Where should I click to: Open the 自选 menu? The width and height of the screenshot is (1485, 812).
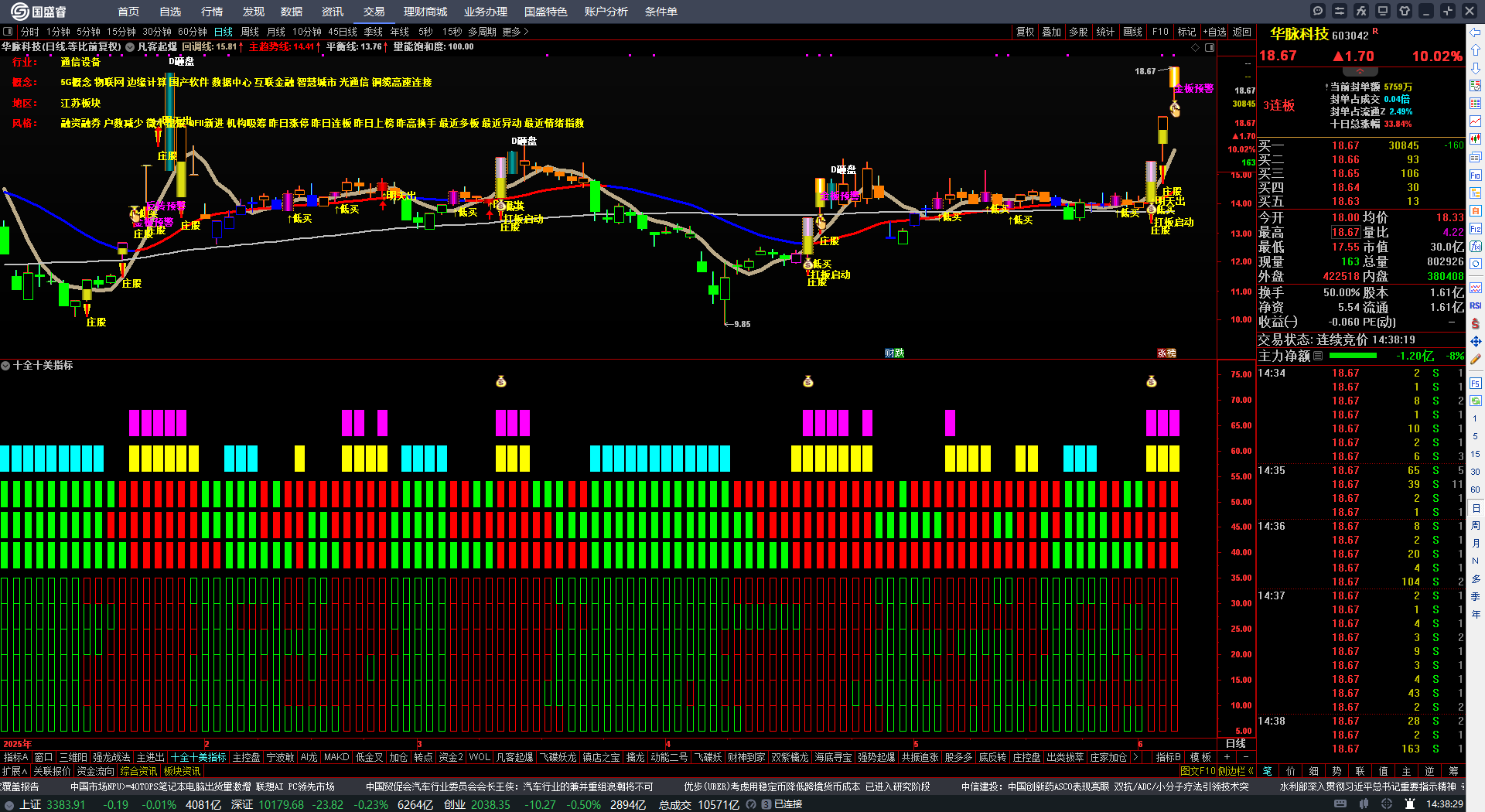[170, 12]
